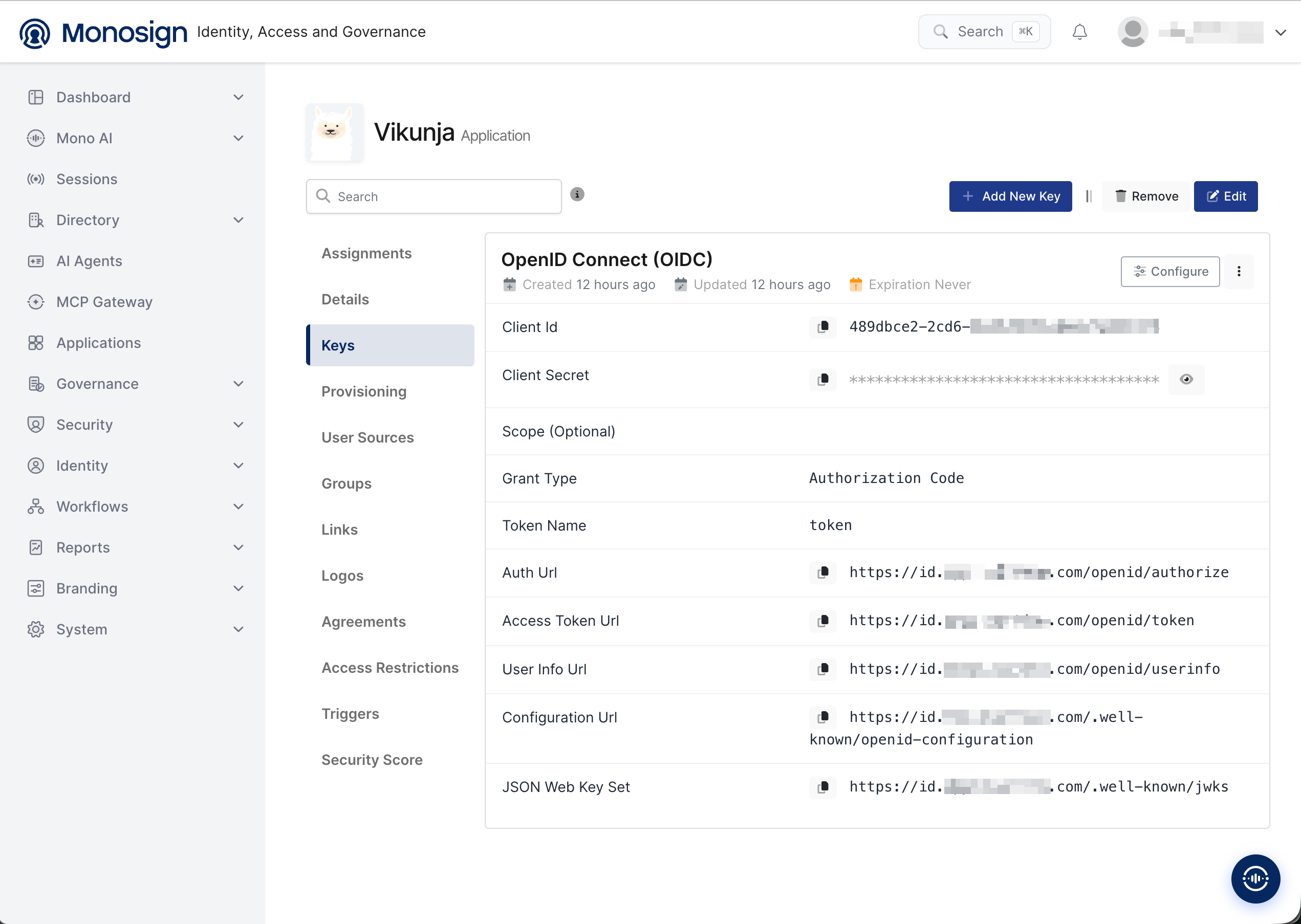Click the Governance sidebar icon

pos(36,384)
